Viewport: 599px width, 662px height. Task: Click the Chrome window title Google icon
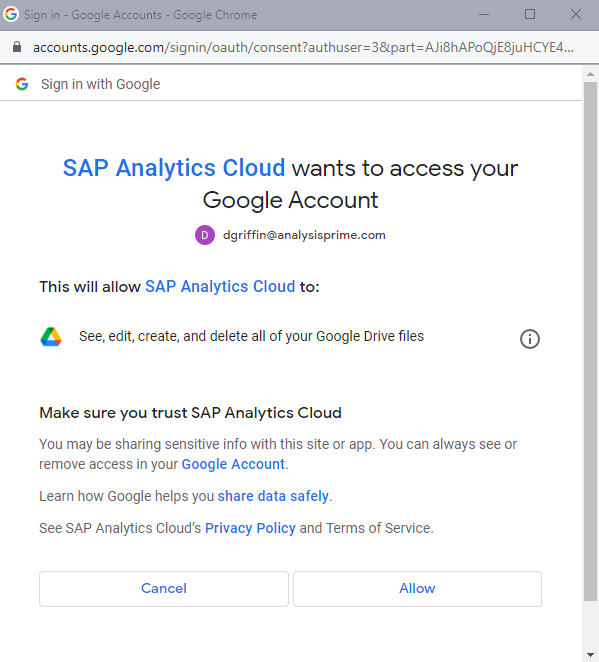coord(11,14)
